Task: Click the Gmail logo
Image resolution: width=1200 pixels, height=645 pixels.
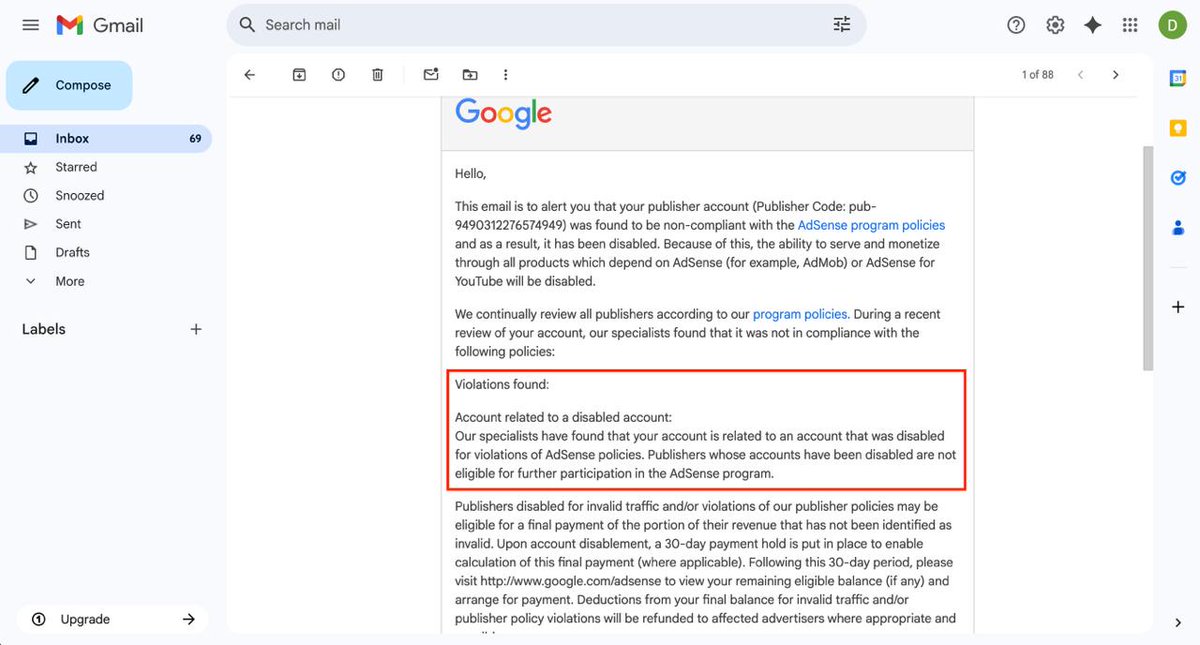Action: 99,25
